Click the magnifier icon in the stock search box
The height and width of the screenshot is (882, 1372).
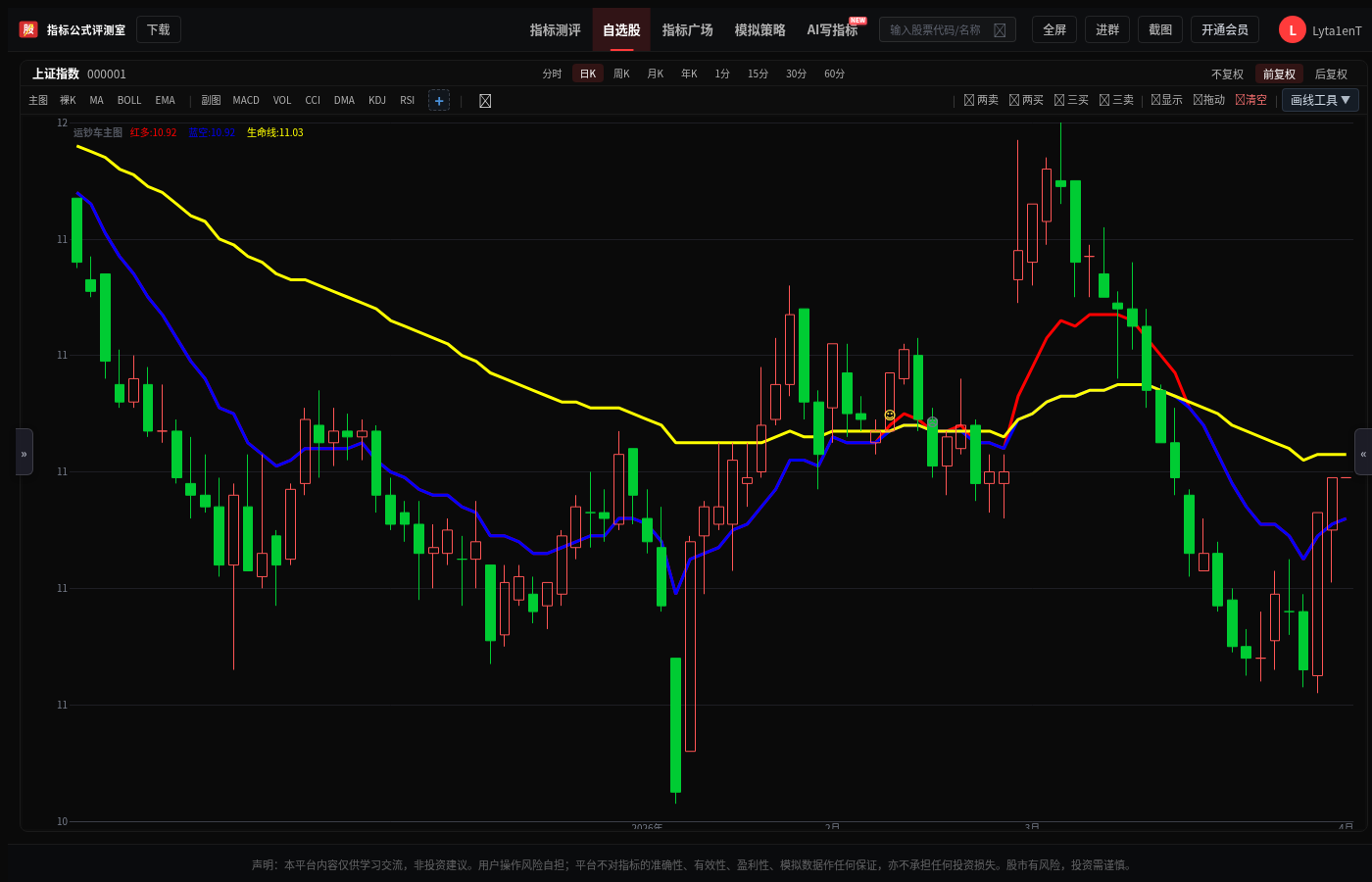[x=1000, y=30]
